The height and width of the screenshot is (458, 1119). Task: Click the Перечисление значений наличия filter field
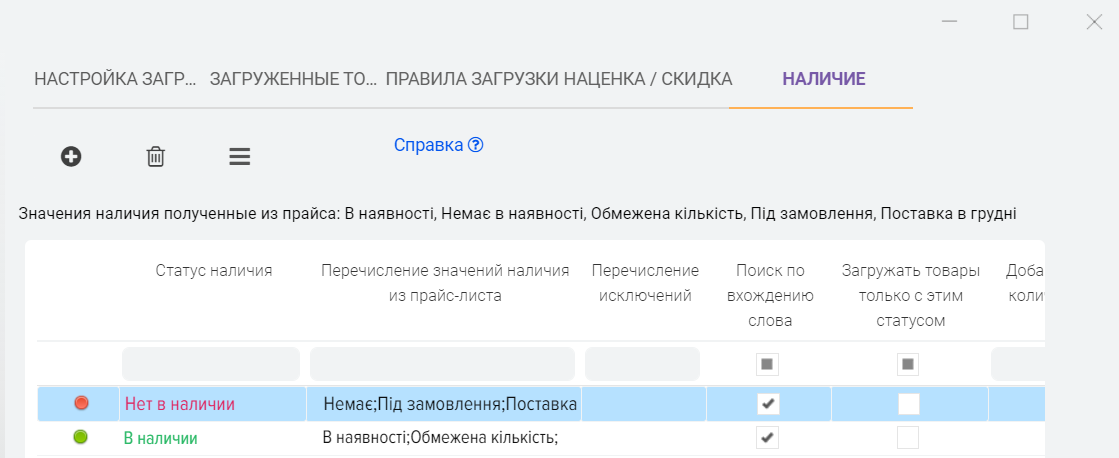point(442,364)
